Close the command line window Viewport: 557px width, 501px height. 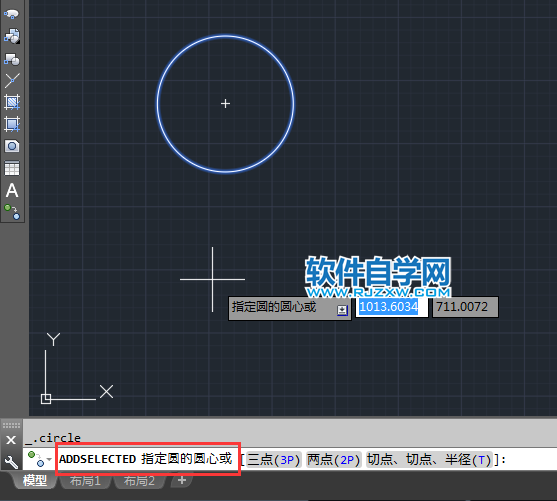(11, 440)
